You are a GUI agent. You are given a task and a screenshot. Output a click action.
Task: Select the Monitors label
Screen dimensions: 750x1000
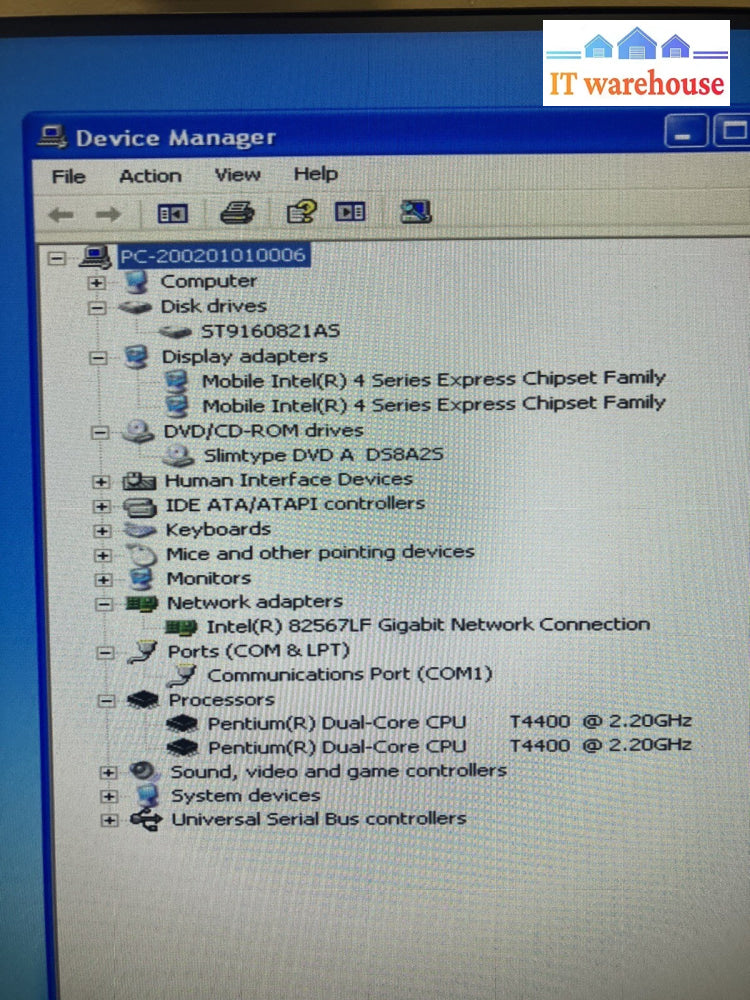(x=209, y=578)
